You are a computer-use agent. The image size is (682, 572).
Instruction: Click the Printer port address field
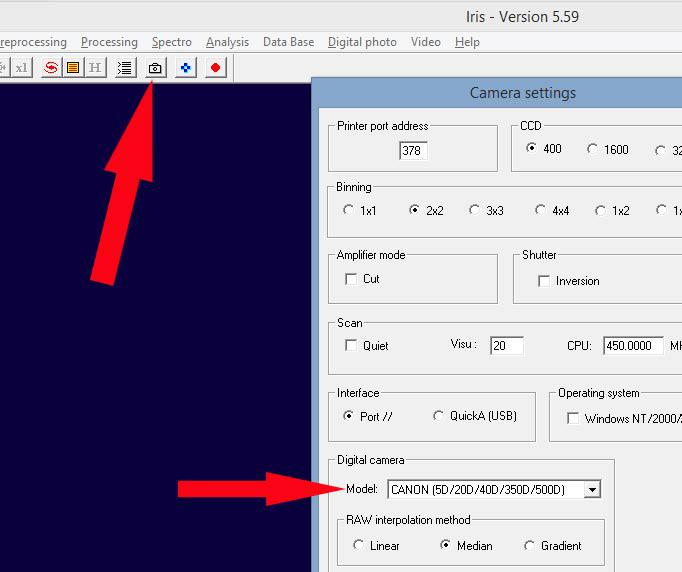413,151
